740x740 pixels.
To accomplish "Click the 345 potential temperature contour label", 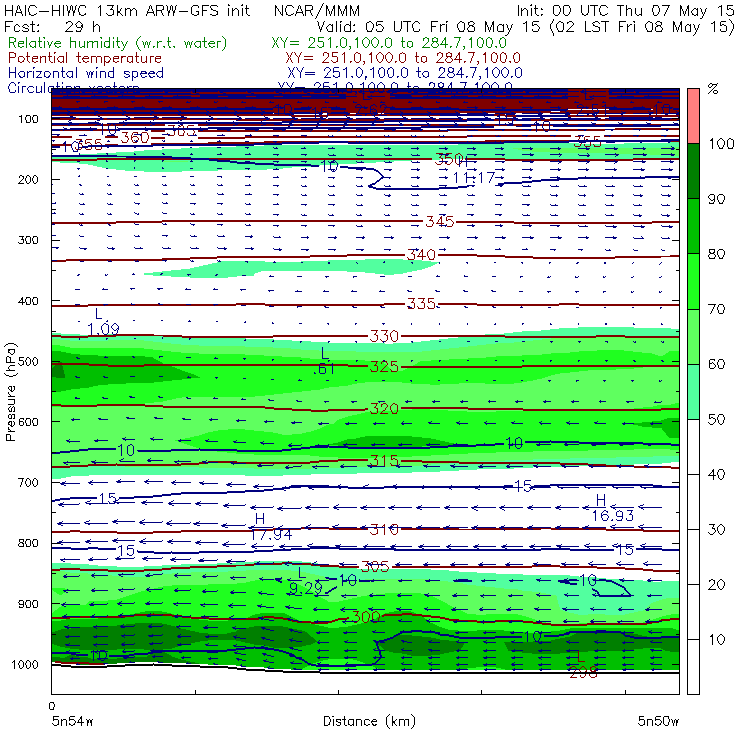I will click(440, 221).
